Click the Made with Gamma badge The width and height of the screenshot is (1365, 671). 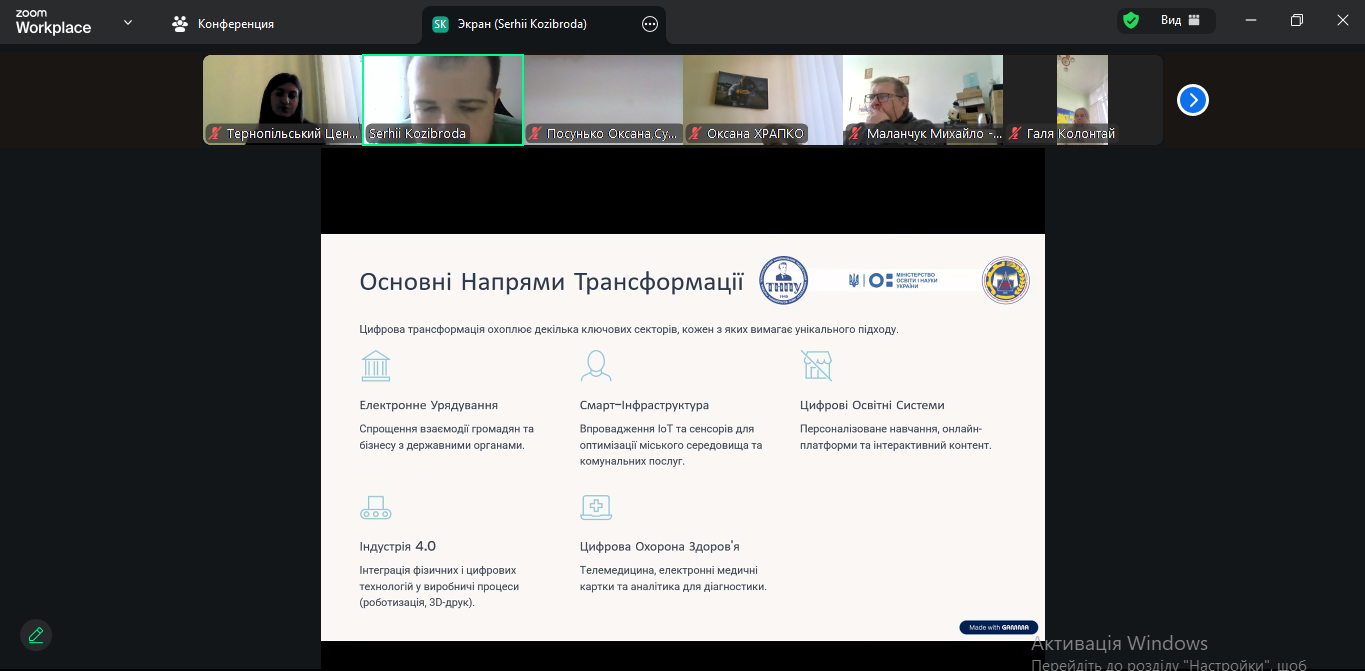[997, 627]
